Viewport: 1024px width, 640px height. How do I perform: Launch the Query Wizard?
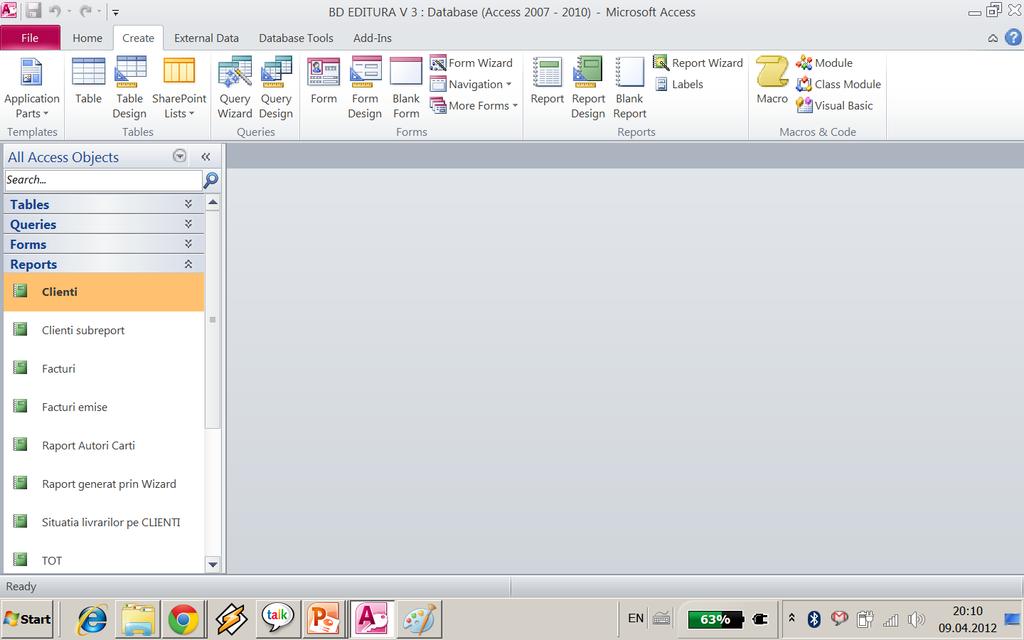pos(234,88)
